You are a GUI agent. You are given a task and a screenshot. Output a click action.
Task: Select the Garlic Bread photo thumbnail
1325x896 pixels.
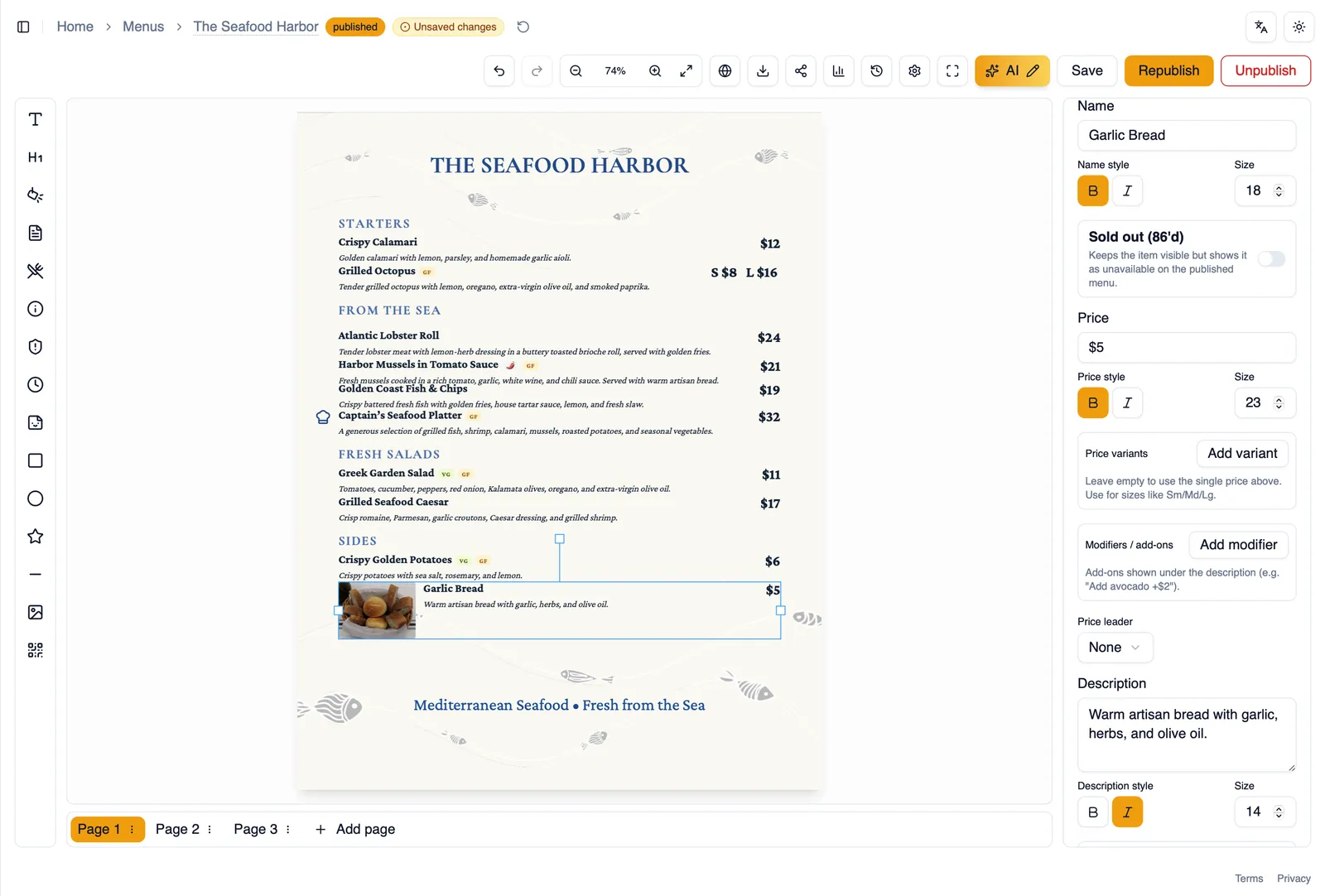coord(377,611)
